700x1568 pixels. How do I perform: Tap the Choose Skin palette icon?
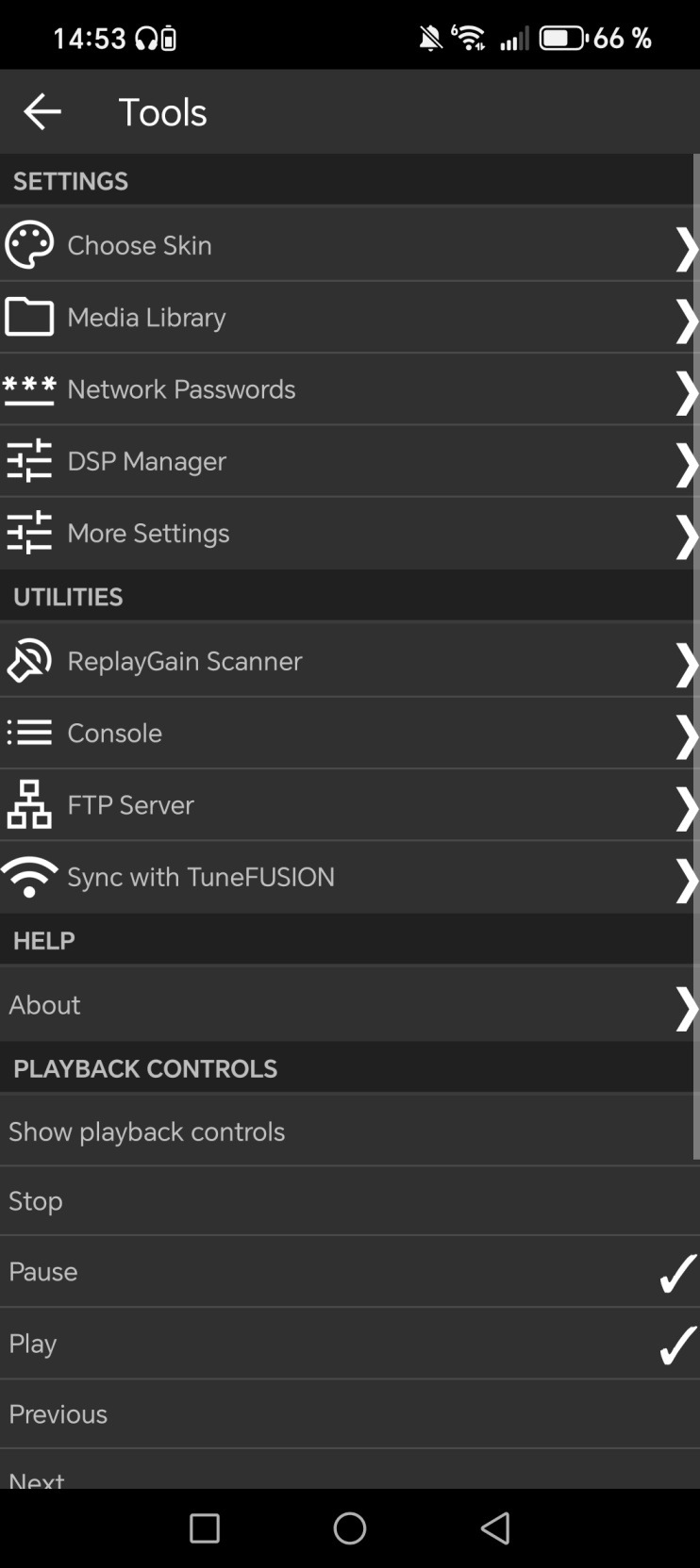pyautogui.click(x=29, y=245)
